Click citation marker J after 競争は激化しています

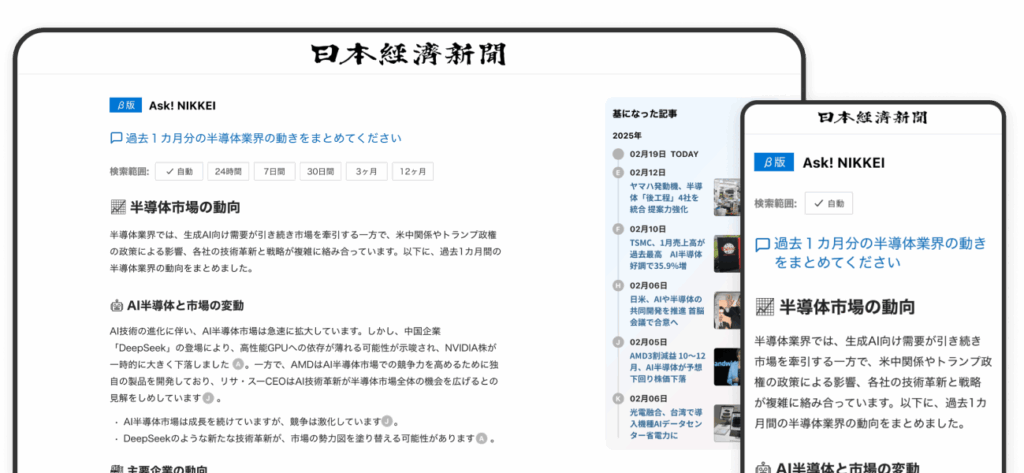pyautogui.click(x=387, y=421)
